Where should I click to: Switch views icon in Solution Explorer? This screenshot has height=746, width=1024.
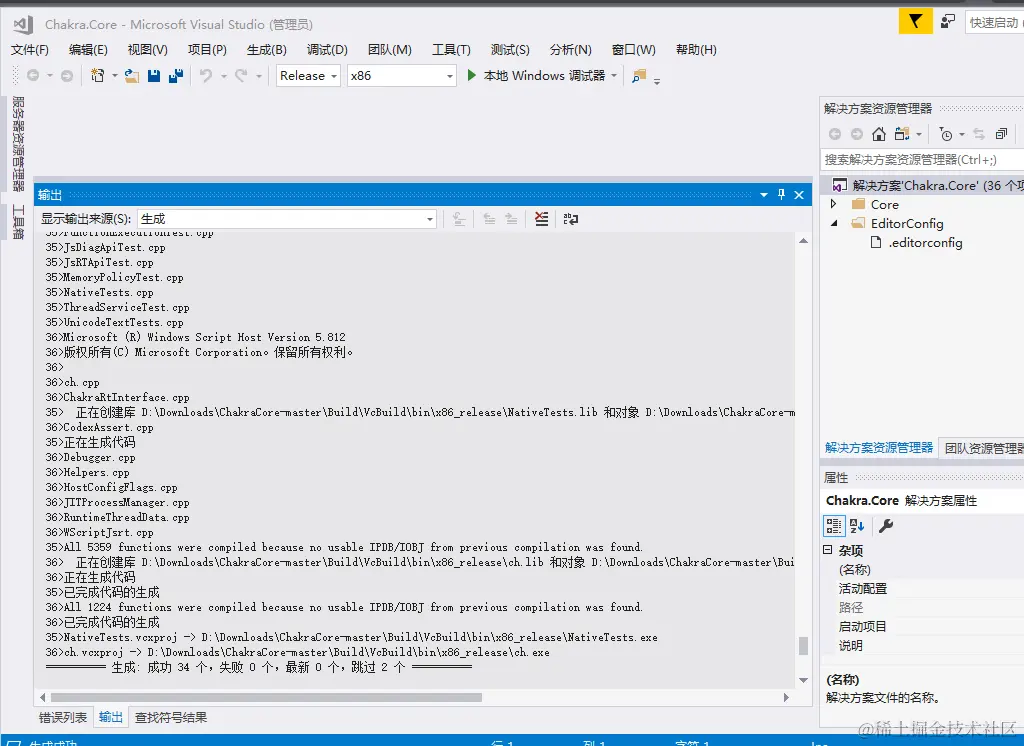point(902,134)
